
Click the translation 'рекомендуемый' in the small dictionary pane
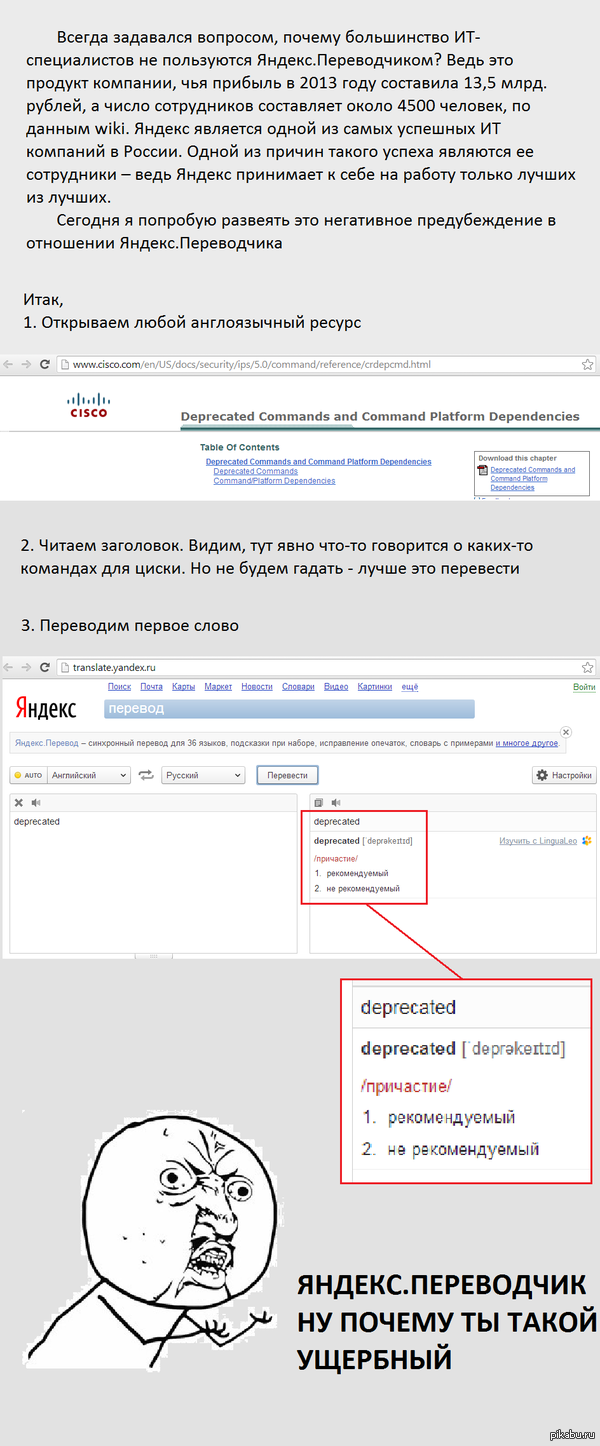point(357,874)
